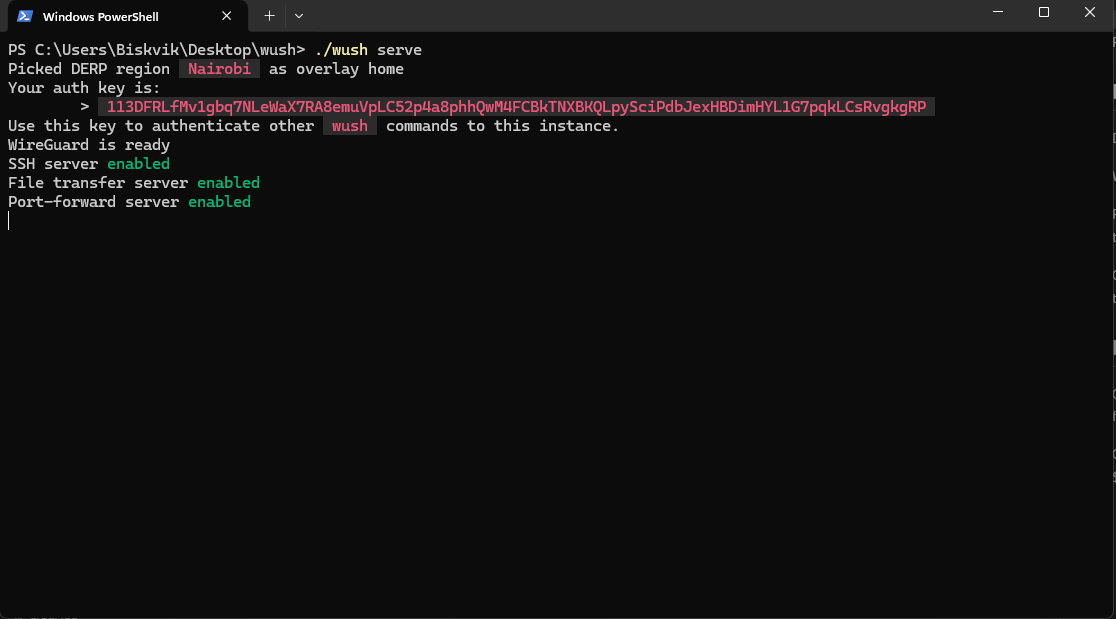Click the auth key string starting 113DFRL
This screenshot has width=1116, height=619.
click(516, 107)
